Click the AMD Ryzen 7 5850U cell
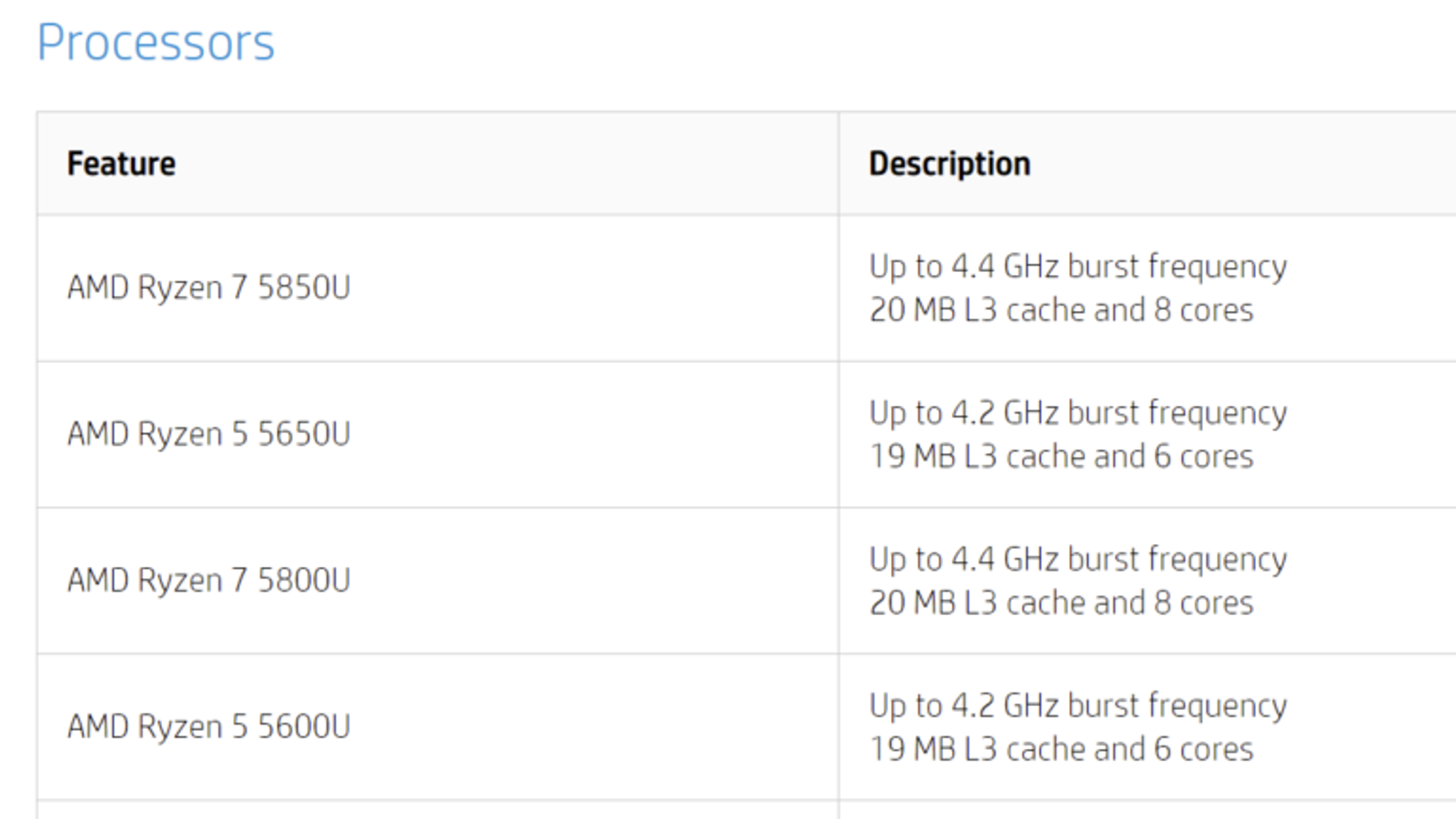Screen dimensions: 1456x819 tap(208, 288)
